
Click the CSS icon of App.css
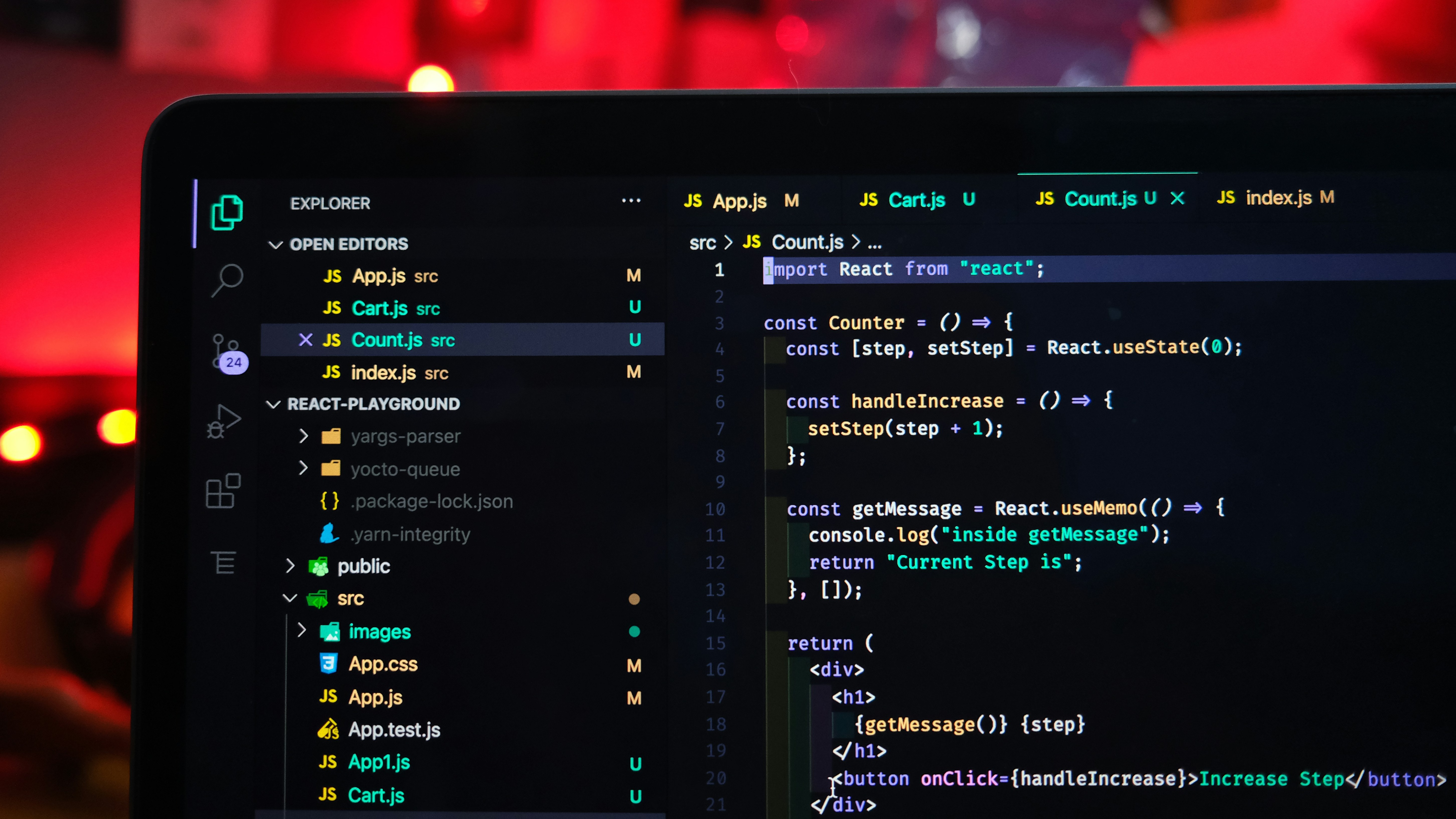[x=328, y=663]
